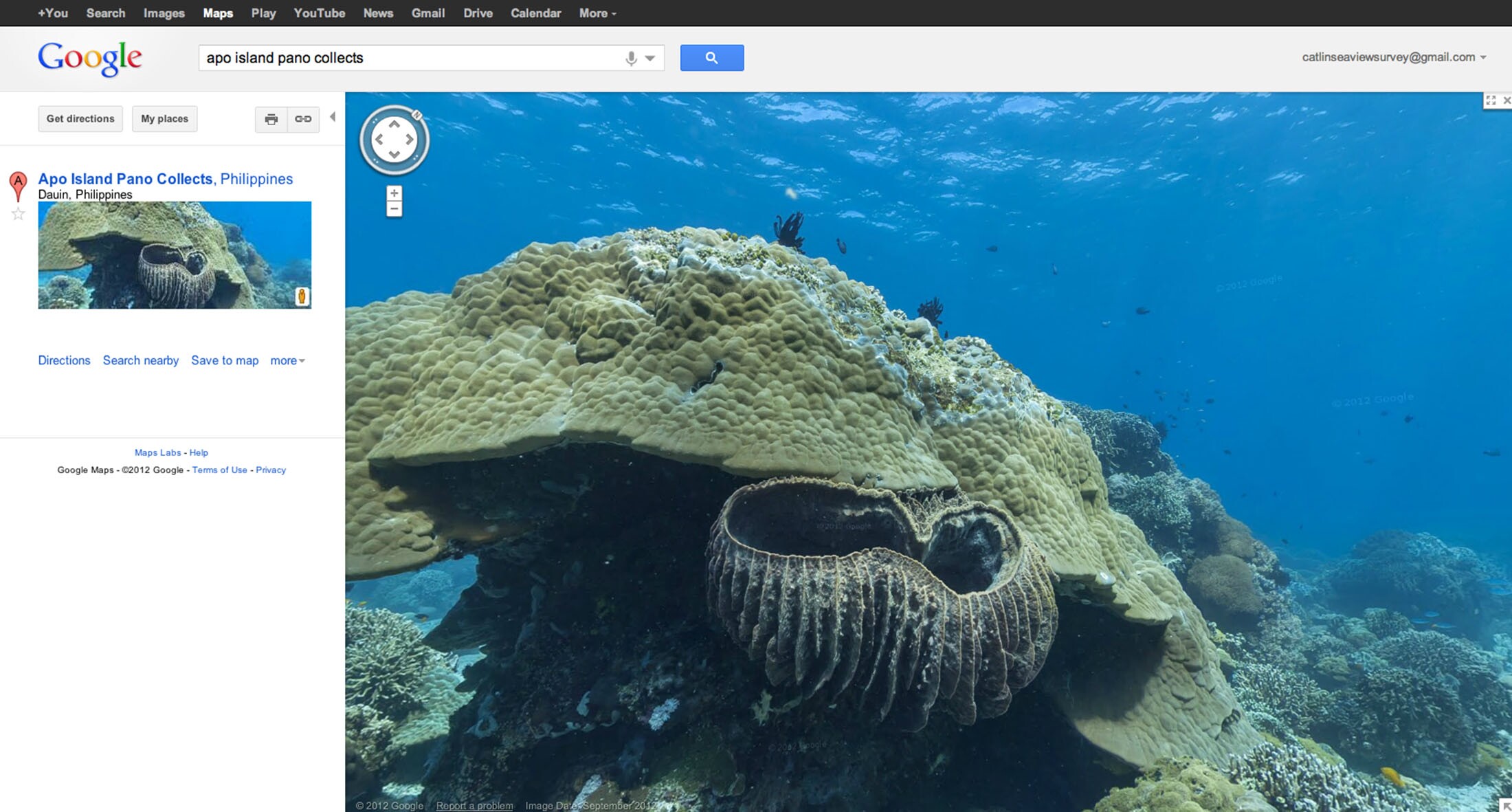Open the search box dropdown arrow
The image size is (1512, 812).
point(649,58)
